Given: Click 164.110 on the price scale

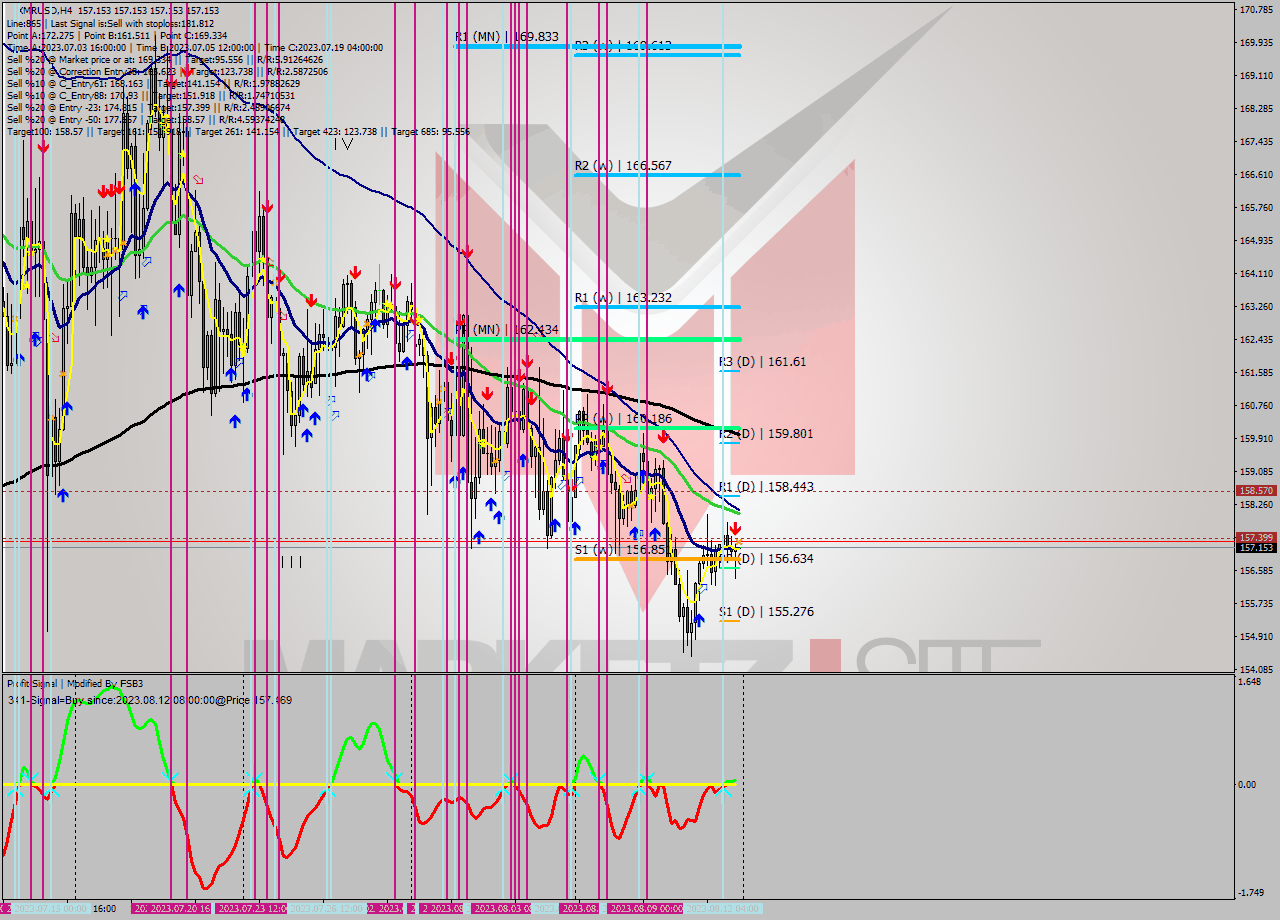Looking at the screenshot, I should click(x=1256, y=273).
